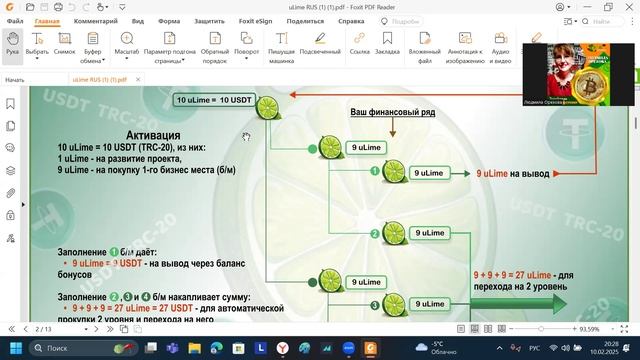Go to first page button
Viewport: 640px width, 360px height.
coord(11,329)
